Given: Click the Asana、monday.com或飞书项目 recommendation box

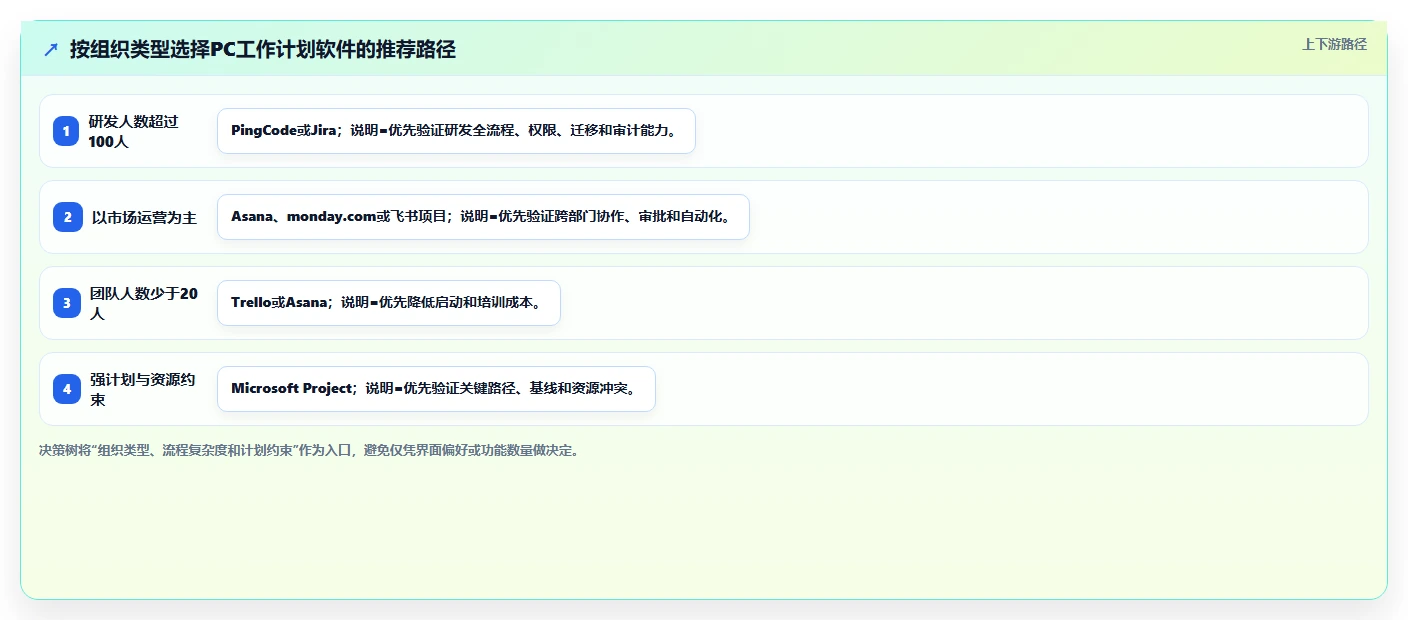Looking at the screenshot, I should 483,217.
